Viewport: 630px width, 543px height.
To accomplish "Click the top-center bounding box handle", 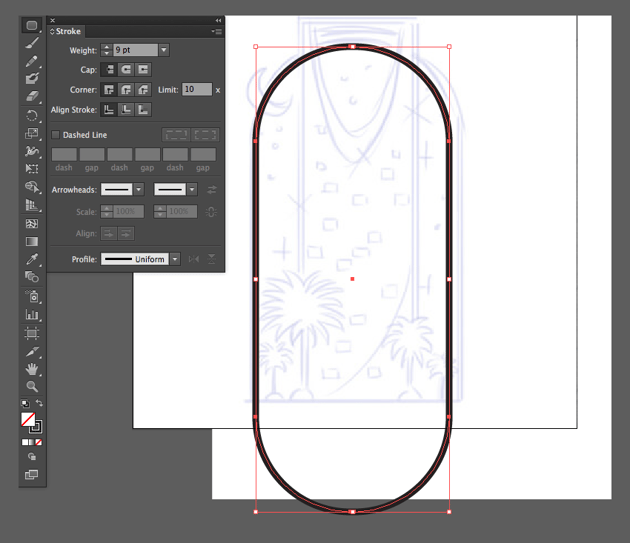I will pos(352,47).
